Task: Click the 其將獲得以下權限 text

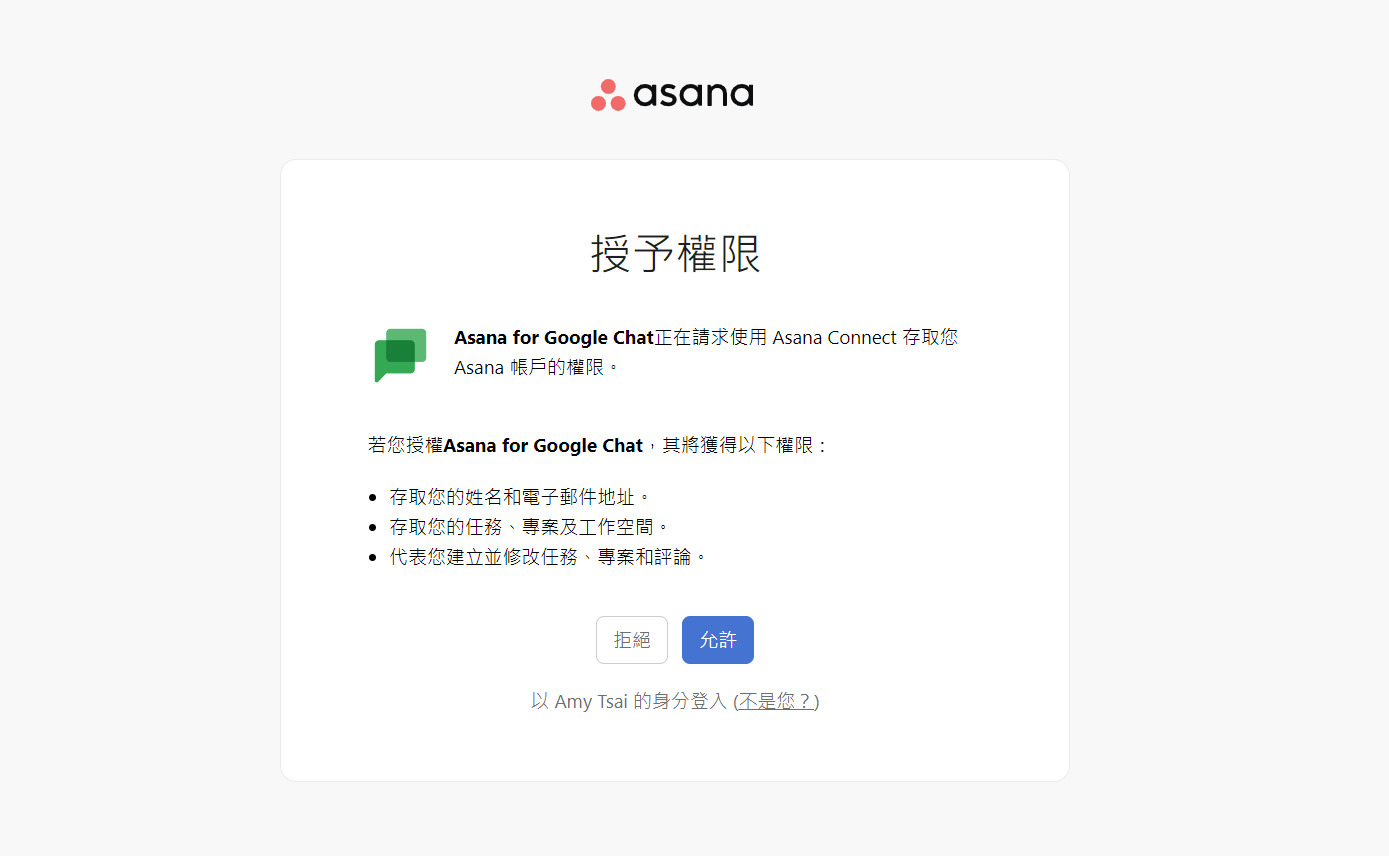Action: (738, 446)
